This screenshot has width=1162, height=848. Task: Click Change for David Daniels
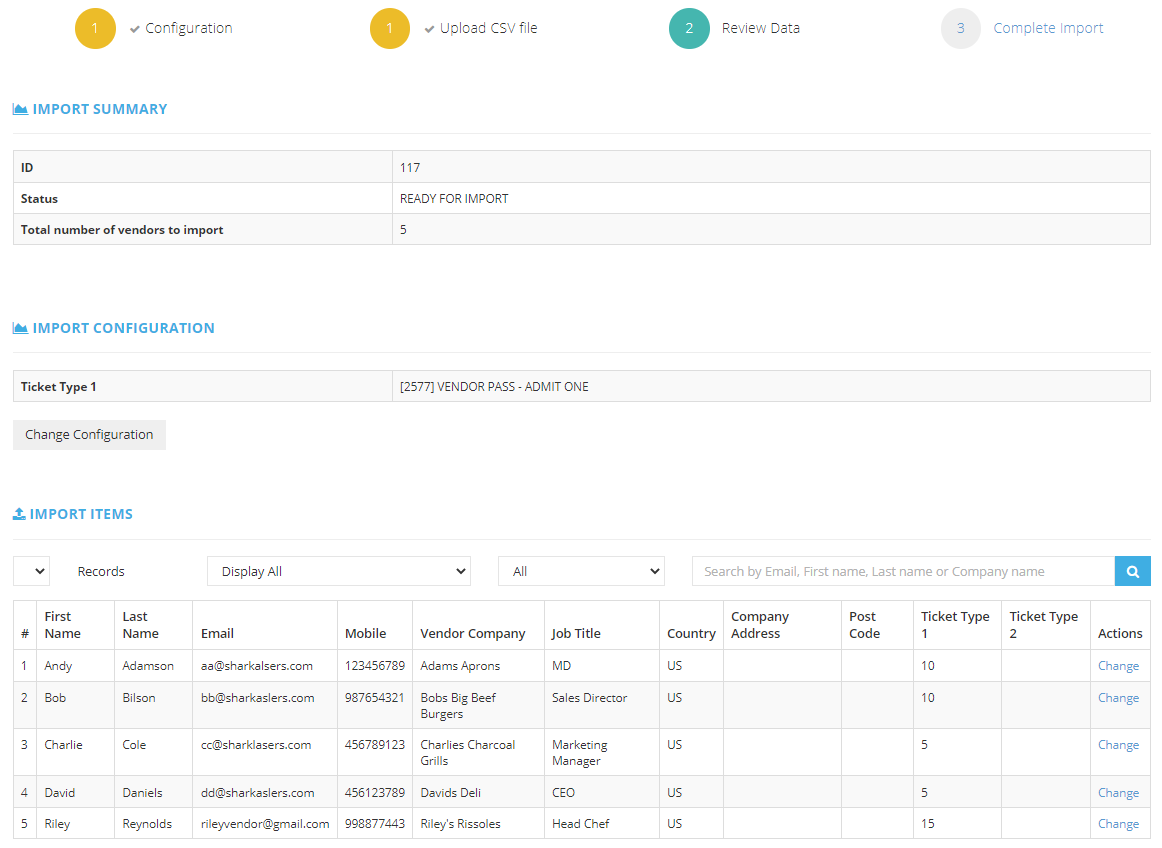[1118, 792]
